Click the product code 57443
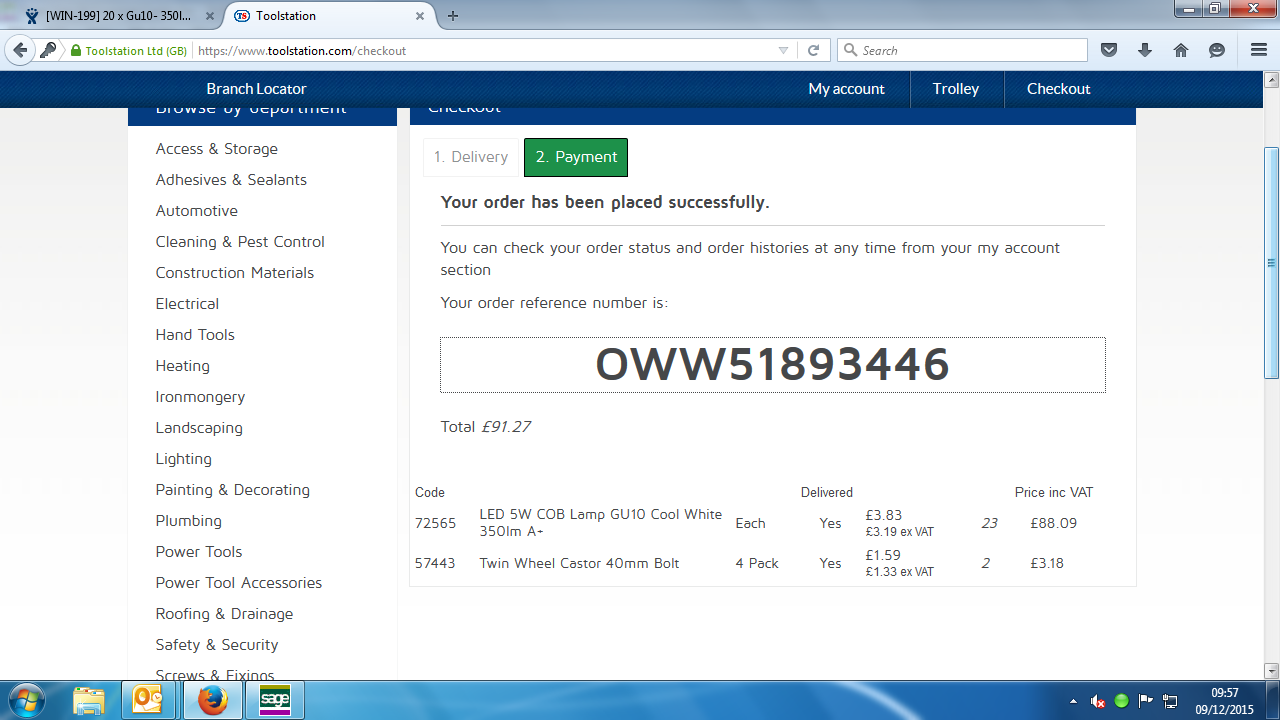Image resolution: width=1280 pixels, height=720 pixels. [x=435, y=563]
